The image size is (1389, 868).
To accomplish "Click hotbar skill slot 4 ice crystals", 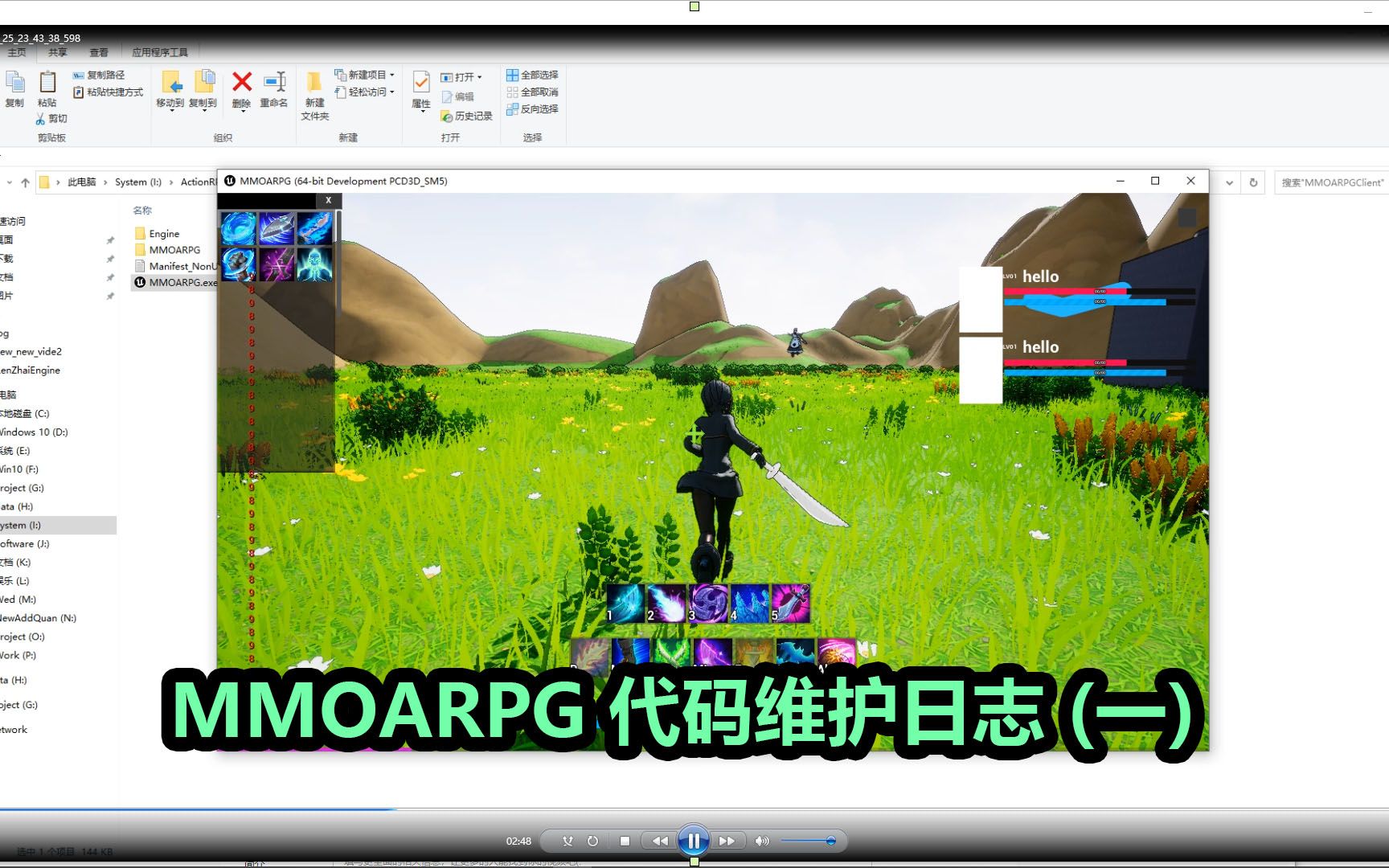I will click(x=750, y=604).
